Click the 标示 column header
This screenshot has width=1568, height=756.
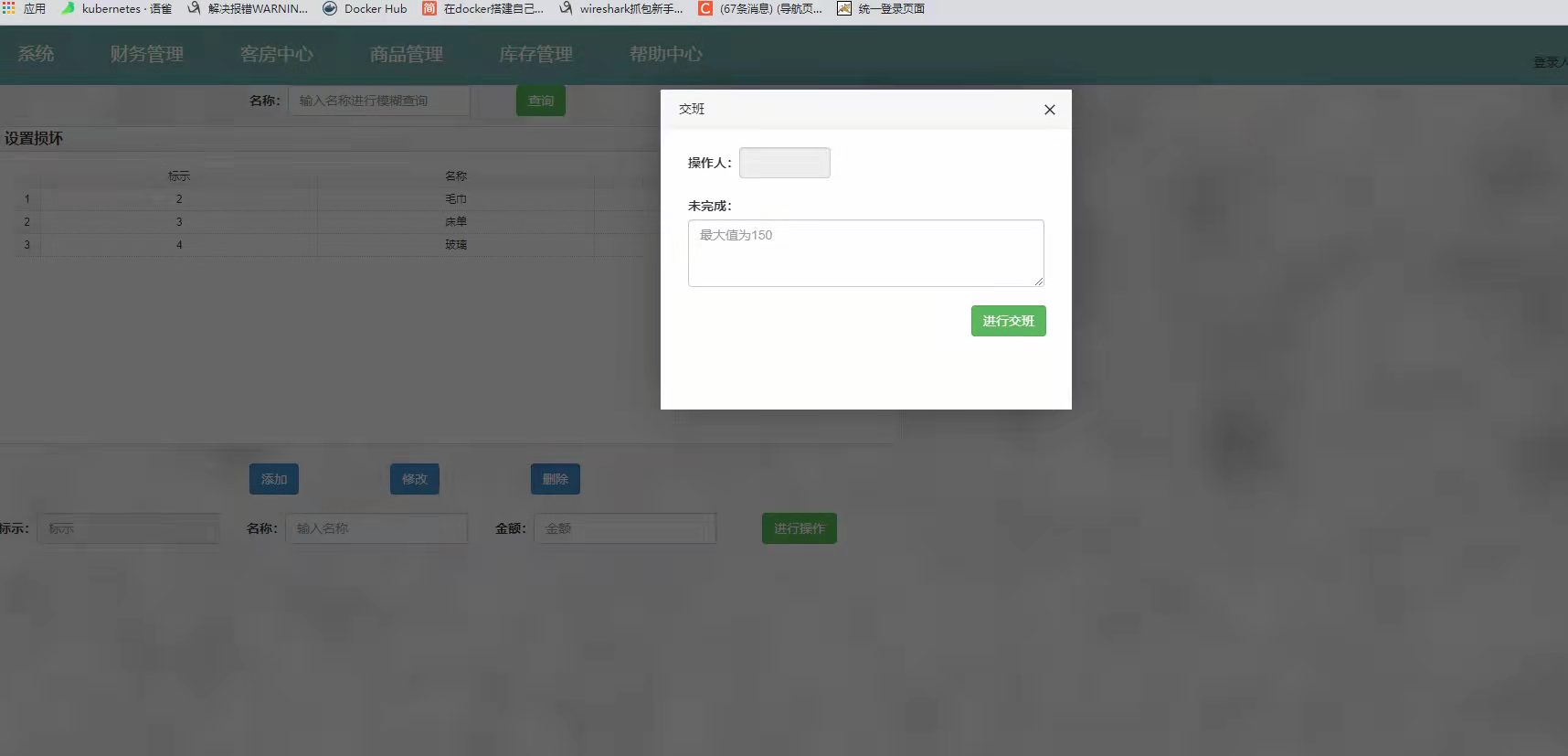coord(179,176)
